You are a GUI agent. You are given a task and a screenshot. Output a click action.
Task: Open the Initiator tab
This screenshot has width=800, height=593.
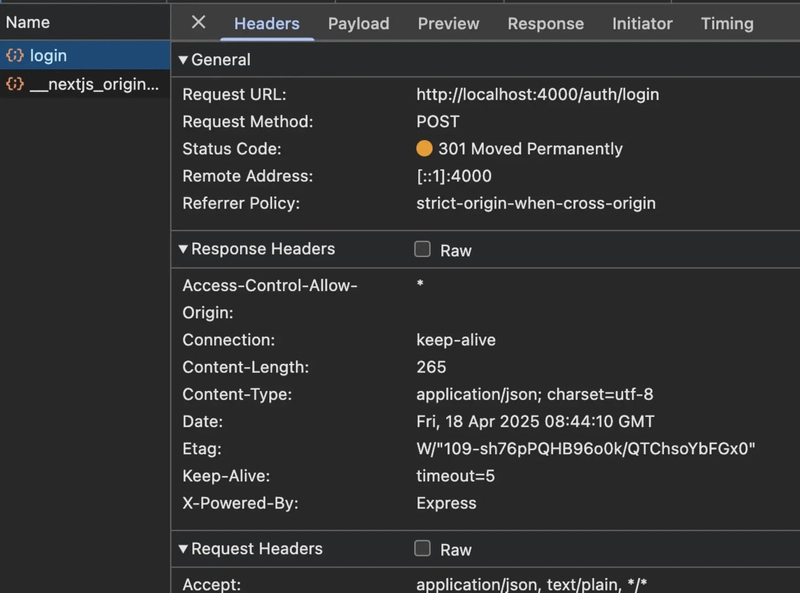pyautogui.click(x=642, y=23)
